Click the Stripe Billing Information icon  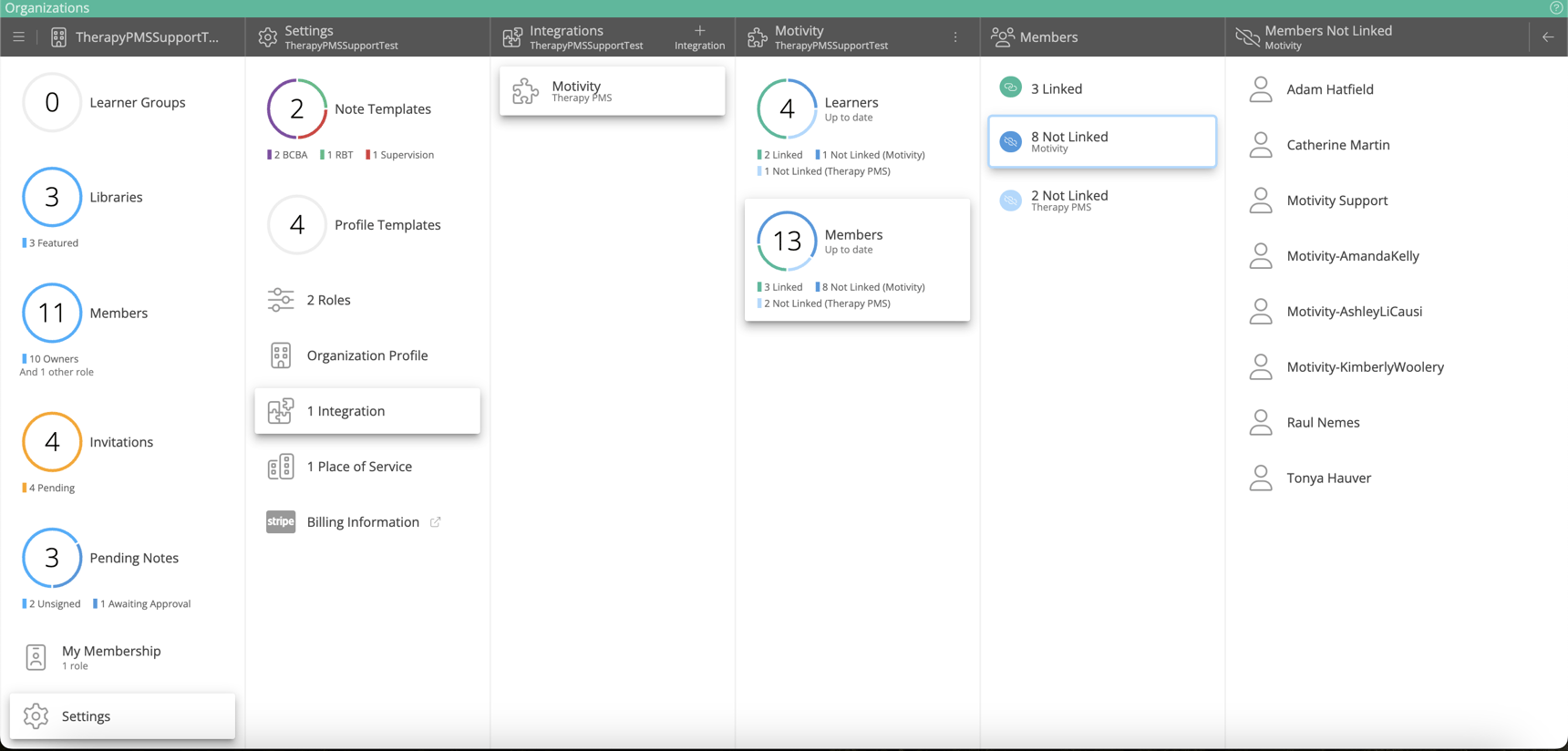280,521
